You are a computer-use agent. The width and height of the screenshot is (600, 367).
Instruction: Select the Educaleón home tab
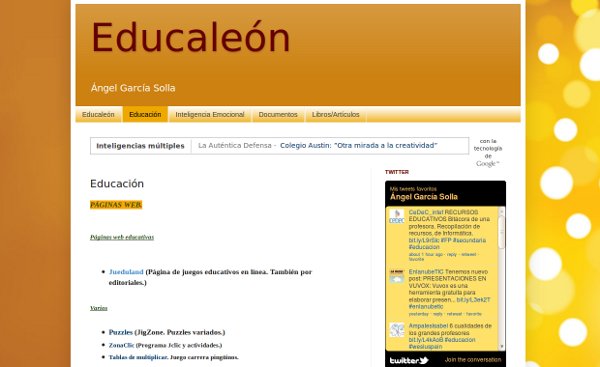(x=98, y=114)
